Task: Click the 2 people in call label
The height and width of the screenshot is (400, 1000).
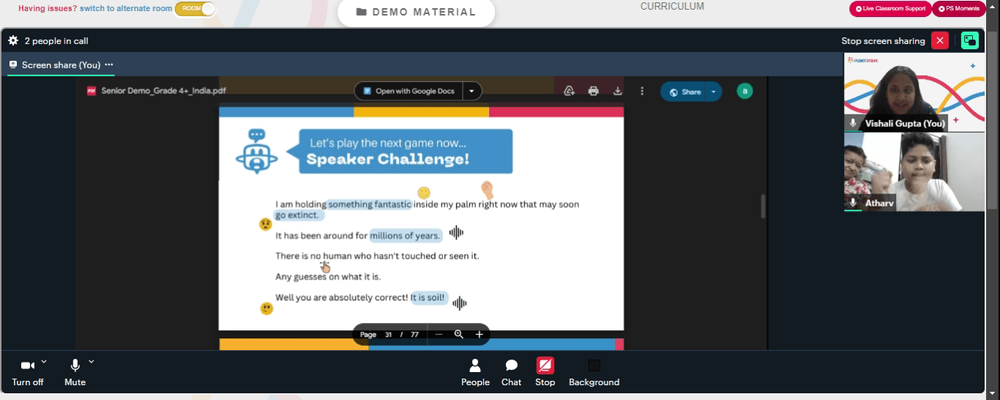Action: click(56, 41)
